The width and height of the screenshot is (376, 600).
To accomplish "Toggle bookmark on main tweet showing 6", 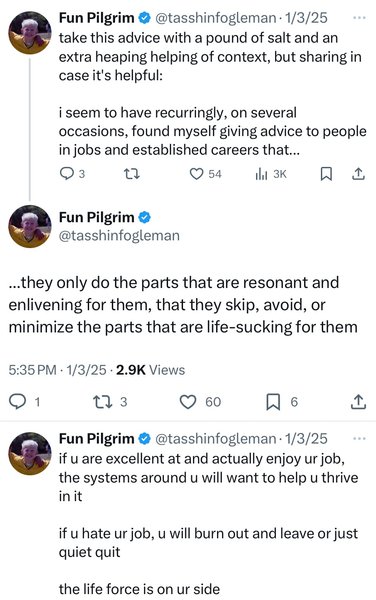I will coord(282,402).
